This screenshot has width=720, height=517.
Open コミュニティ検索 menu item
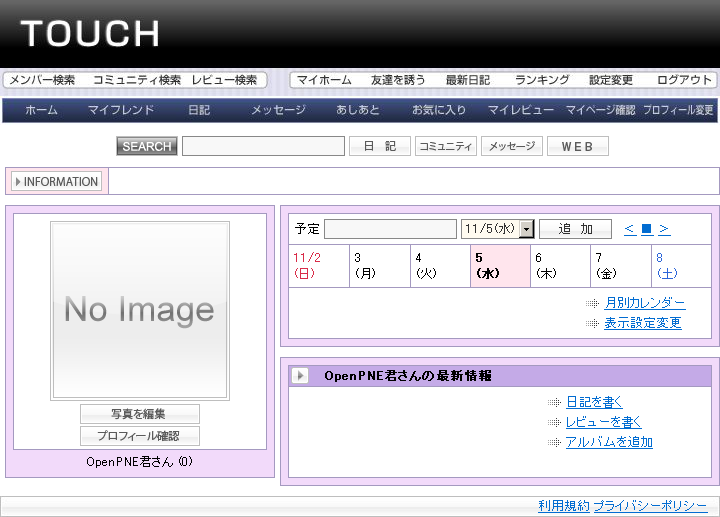point(137,80)
